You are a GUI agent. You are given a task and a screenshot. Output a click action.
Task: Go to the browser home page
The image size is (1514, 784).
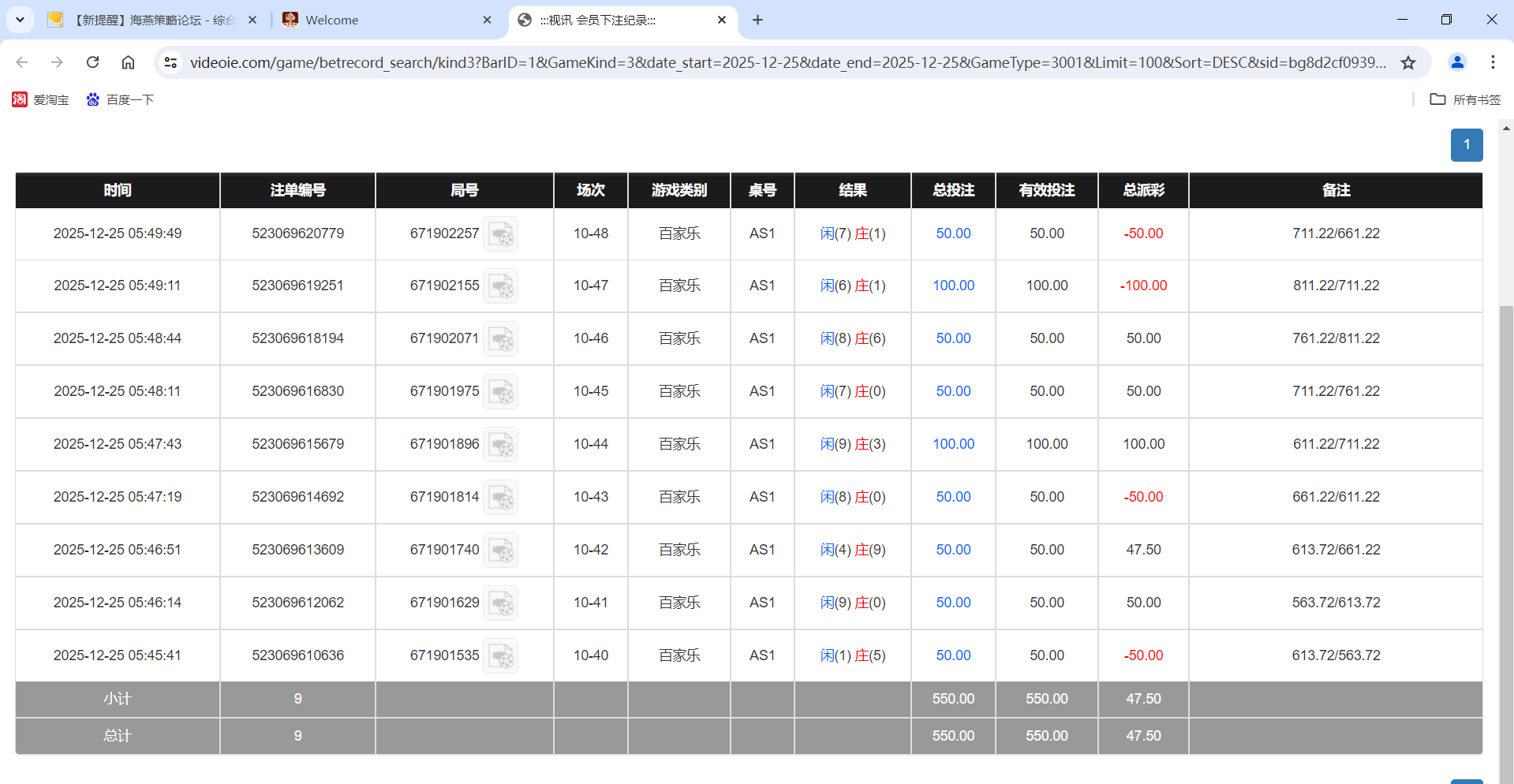[x=128, y=62]
